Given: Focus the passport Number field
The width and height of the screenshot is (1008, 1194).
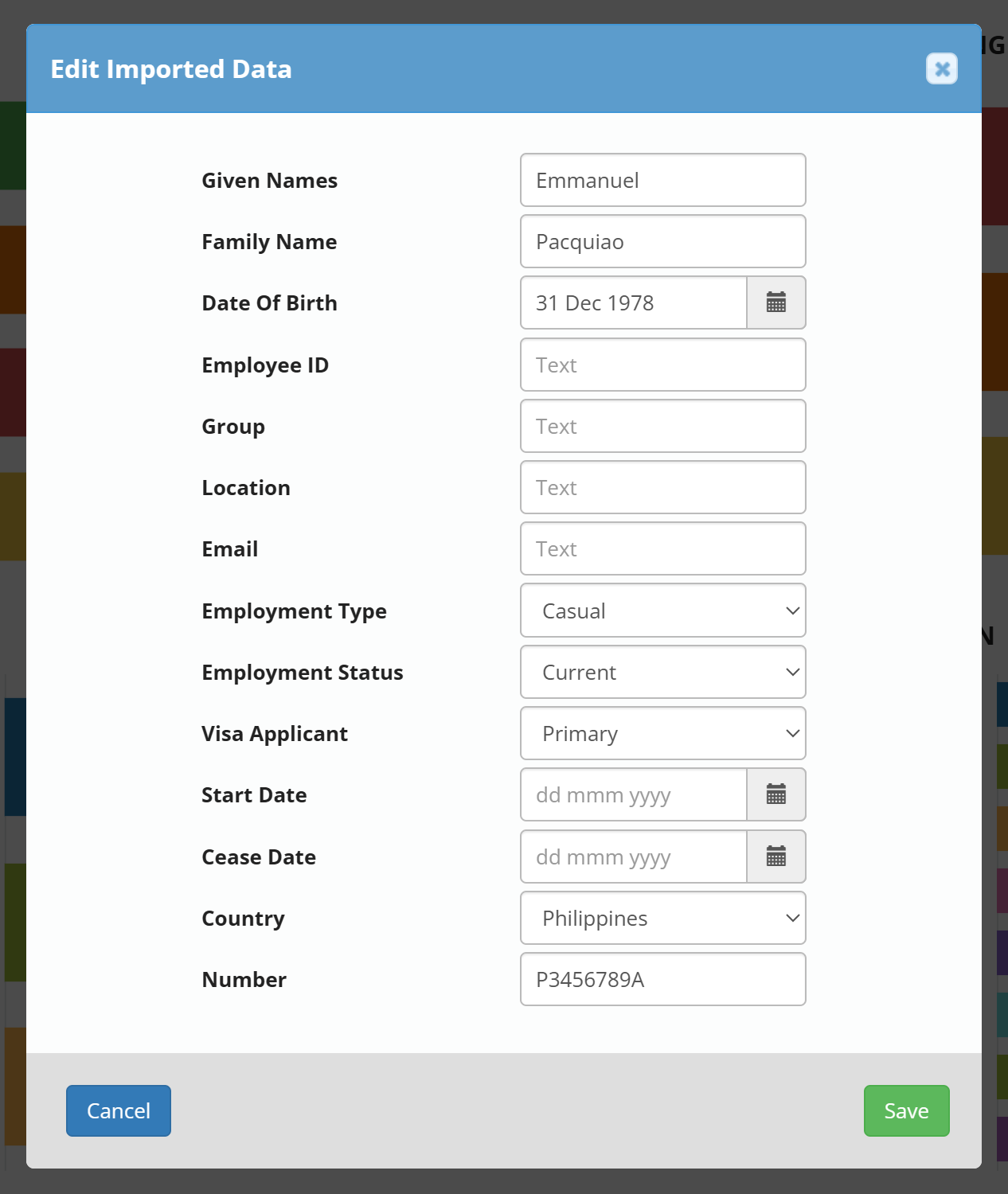Looking at the screenshot, I should coord(663,979).
